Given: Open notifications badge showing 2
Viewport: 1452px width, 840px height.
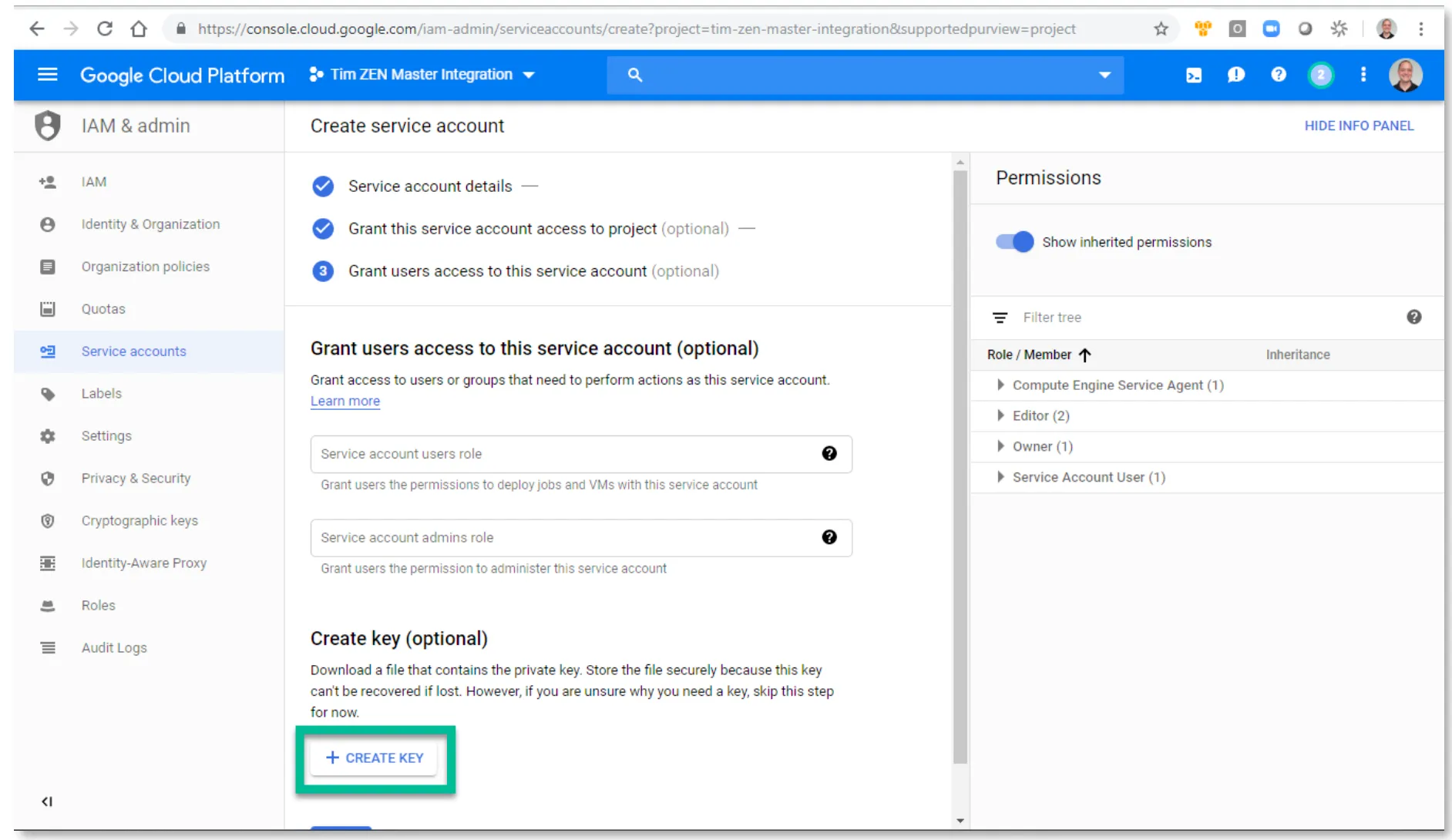Looking at the screenshot, I should [1321, 75].
